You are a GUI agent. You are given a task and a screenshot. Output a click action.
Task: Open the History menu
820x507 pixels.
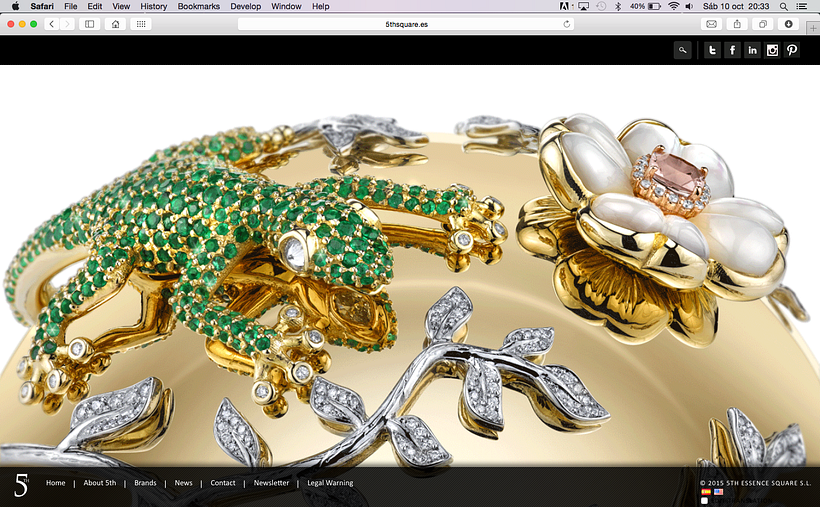154,6
